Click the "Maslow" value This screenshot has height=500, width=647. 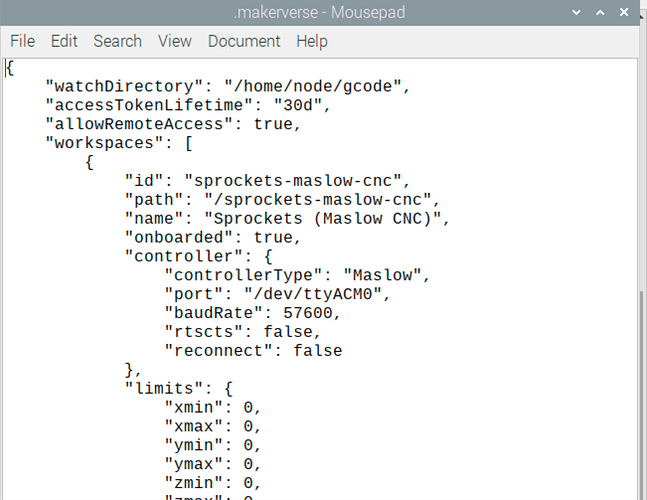382,275
